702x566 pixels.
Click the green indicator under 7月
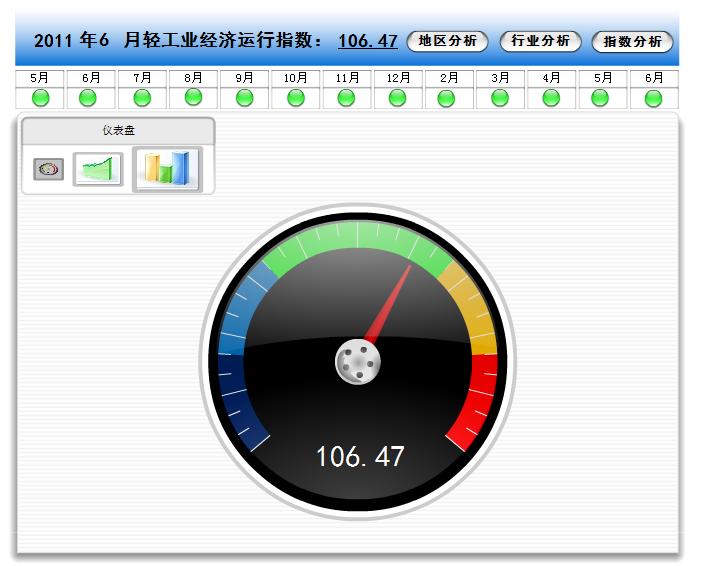(142, 97)
